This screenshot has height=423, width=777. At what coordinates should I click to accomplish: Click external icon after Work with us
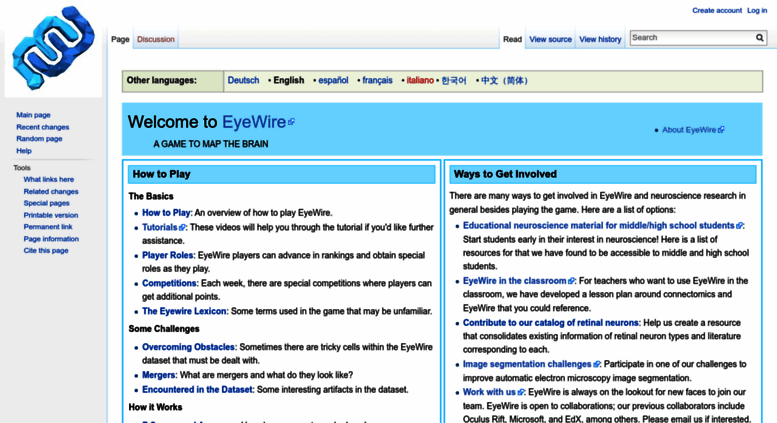click(520, 392)
